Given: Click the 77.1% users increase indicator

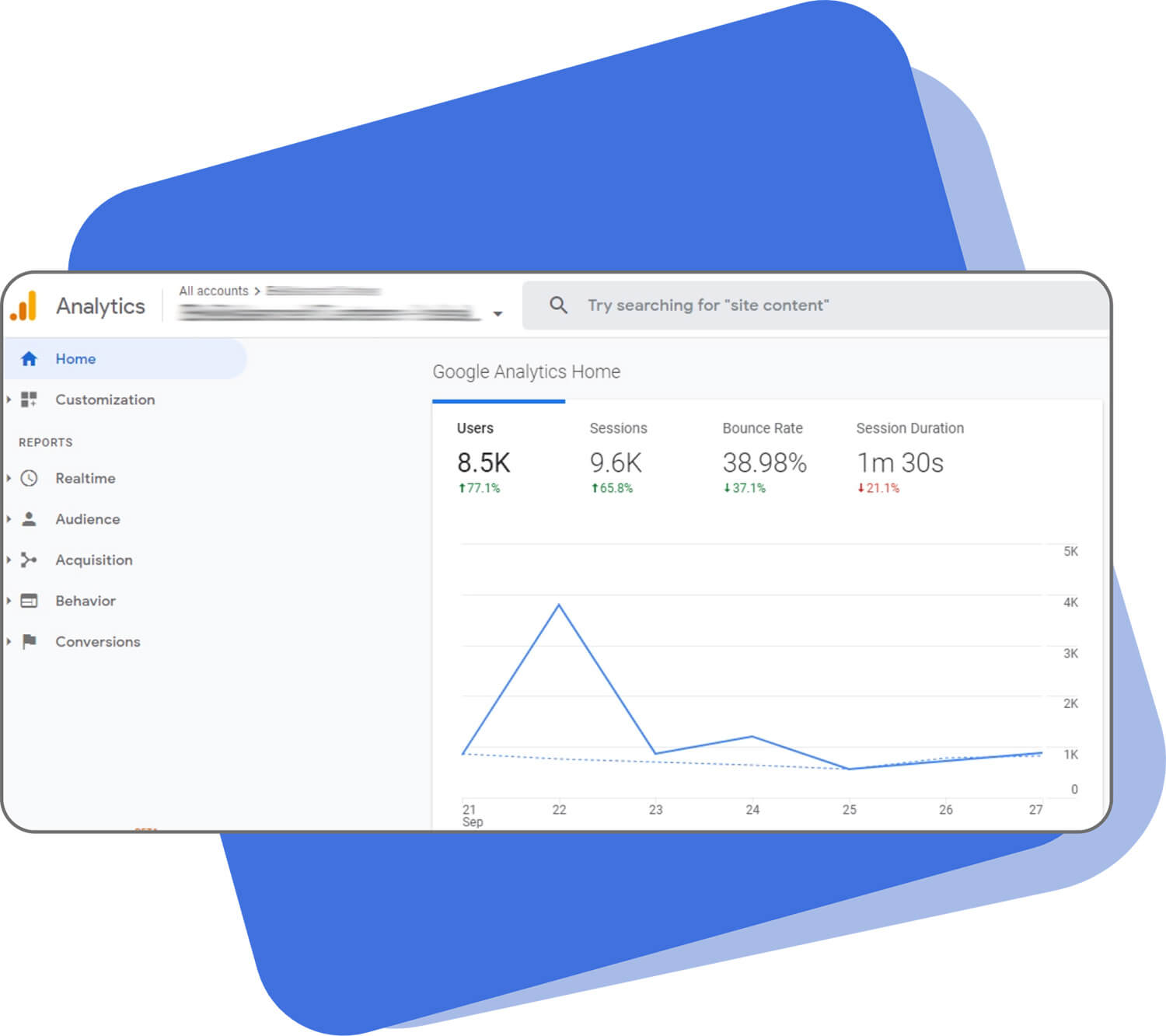Looking at the screenshot, I should [479, 488].
